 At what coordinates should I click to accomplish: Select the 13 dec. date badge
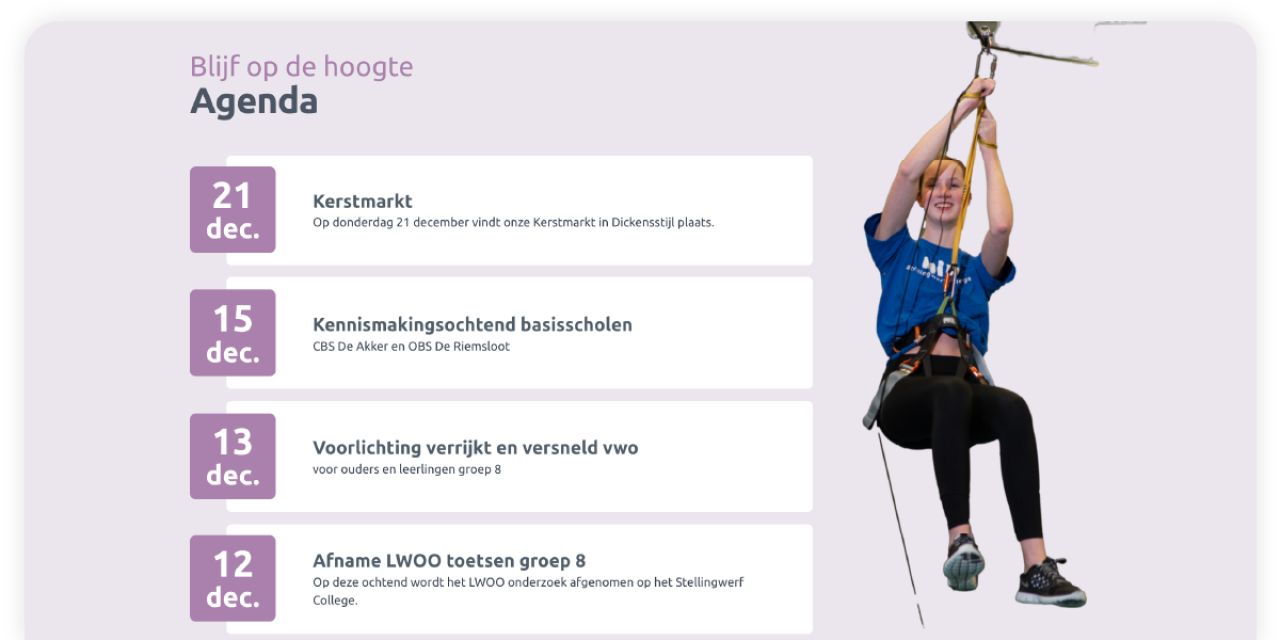point(232,456)
